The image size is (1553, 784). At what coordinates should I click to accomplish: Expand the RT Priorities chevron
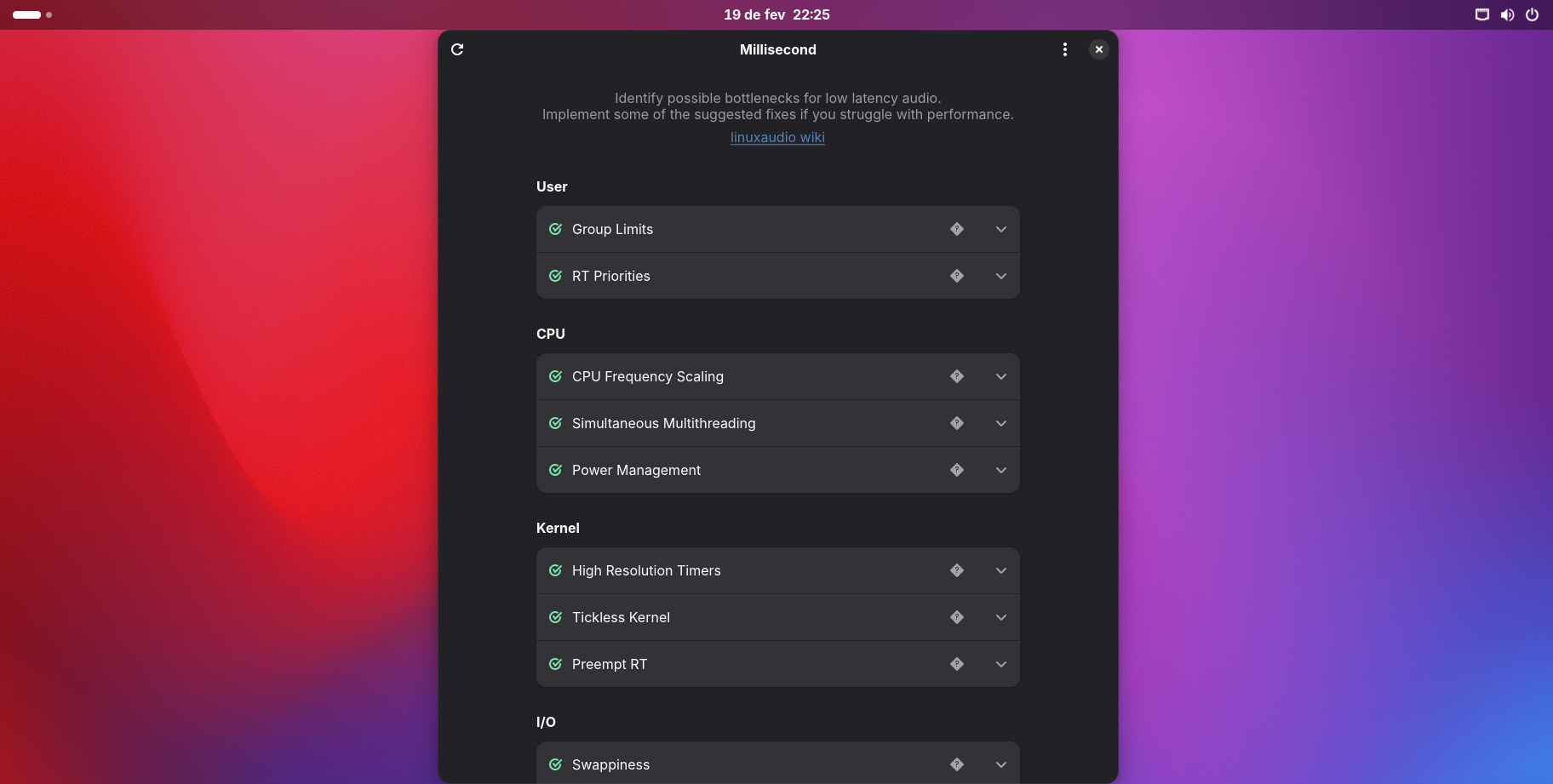pos(1001,276)
